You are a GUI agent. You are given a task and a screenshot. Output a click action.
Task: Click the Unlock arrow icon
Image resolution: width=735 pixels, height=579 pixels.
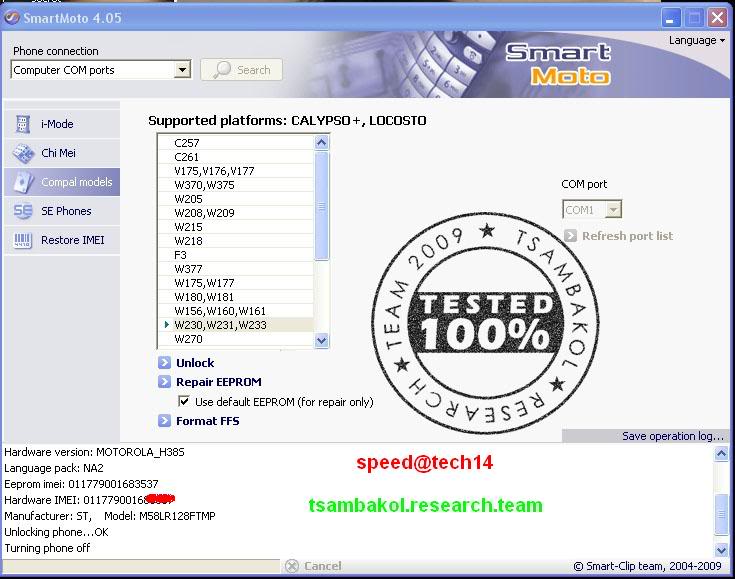(164, 363)
